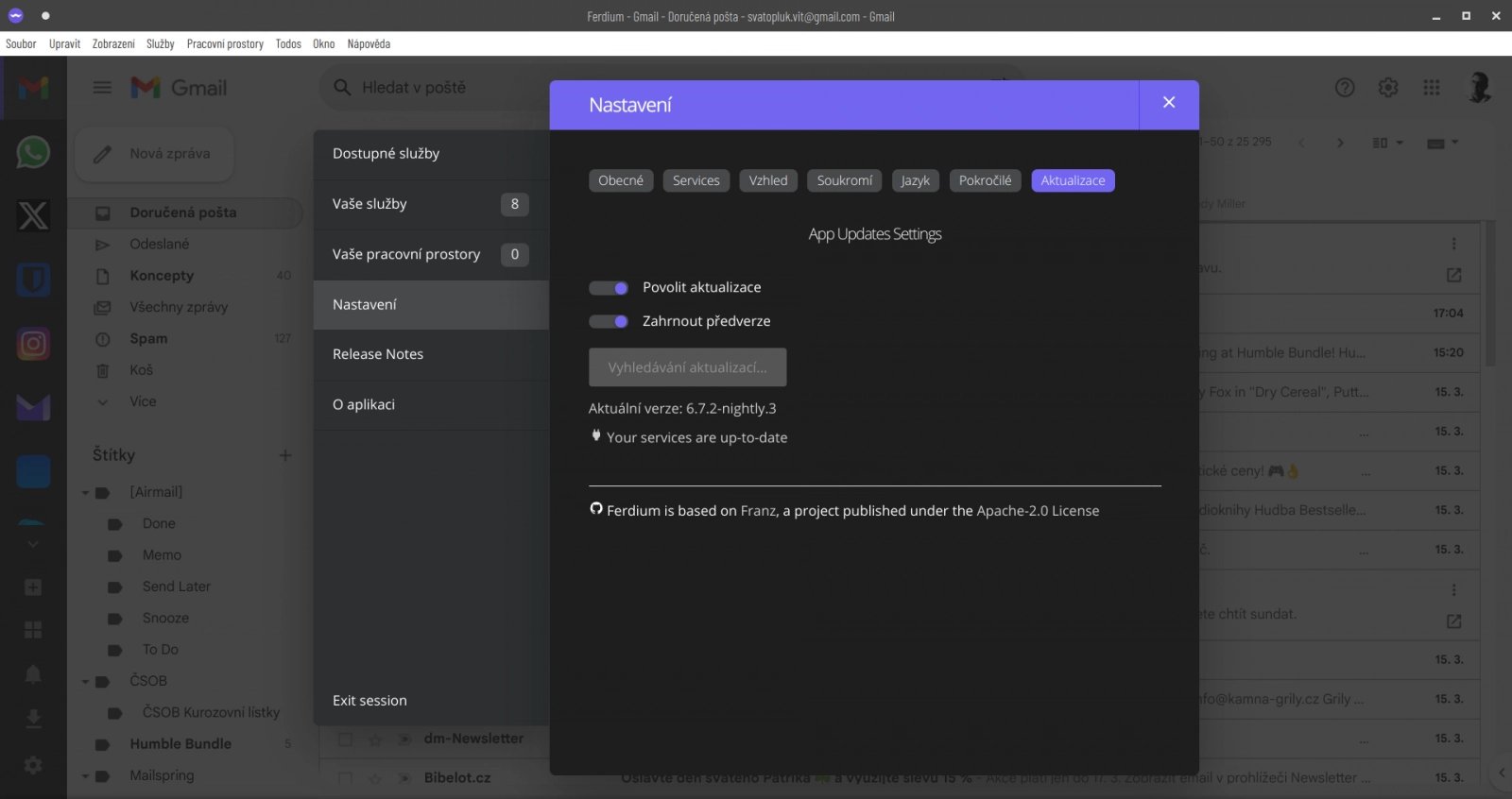Screen dimensions: 1512x799
Task: Open the Proton Mail service icon
Action: pyautogui.click(x=33, y=407)
